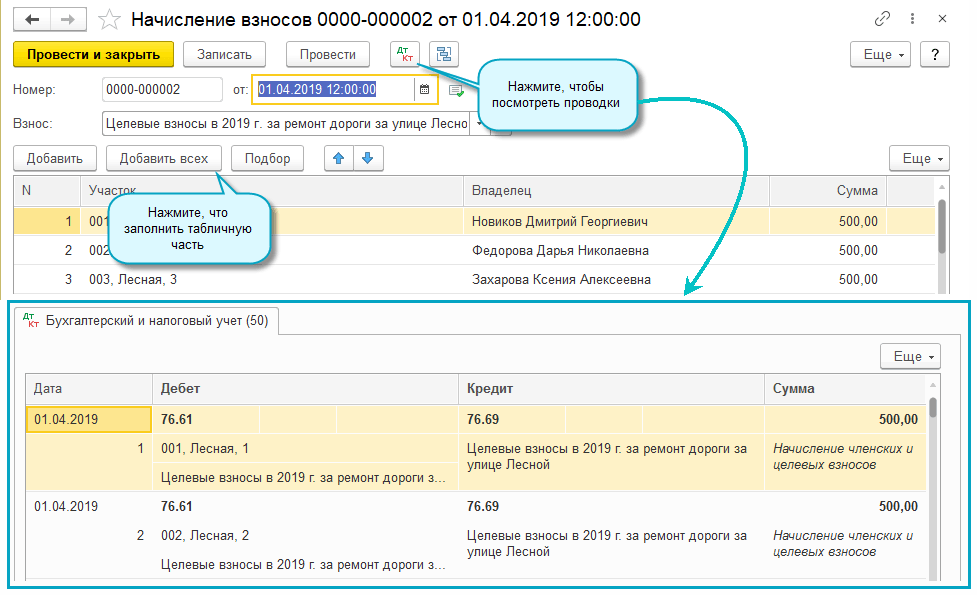Image resolution: width=977 pixels, height=595 pixels.
Task: Select row with Федорова Дарья Николаевна
Action: click(x=560, y=250)
